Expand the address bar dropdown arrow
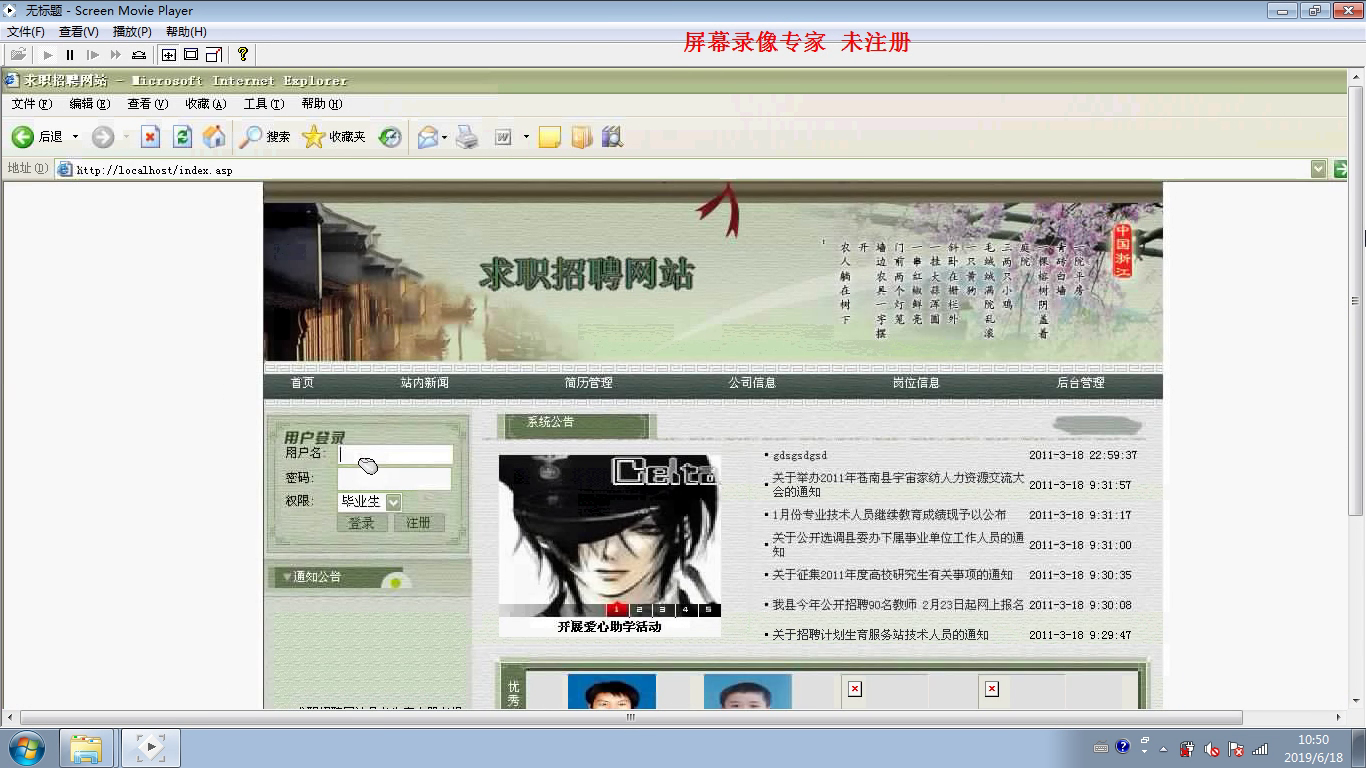 point(1319,169)
